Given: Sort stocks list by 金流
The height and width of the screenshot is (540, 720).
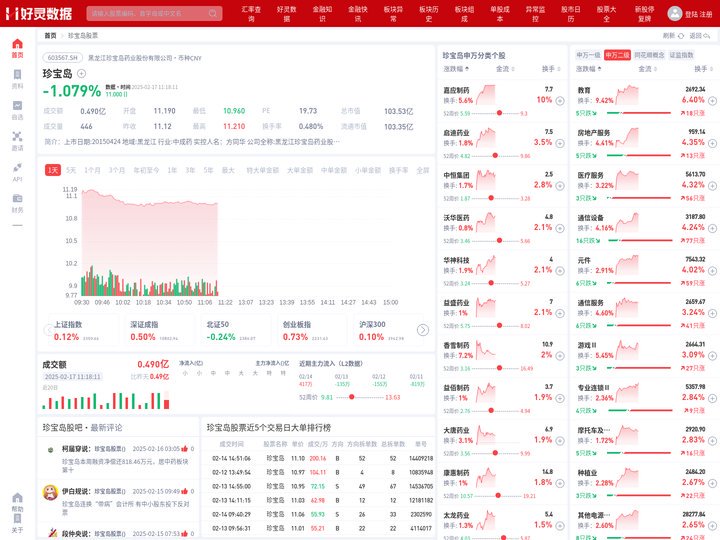Looking at the screenshot, I should click(x=505, y=69).
